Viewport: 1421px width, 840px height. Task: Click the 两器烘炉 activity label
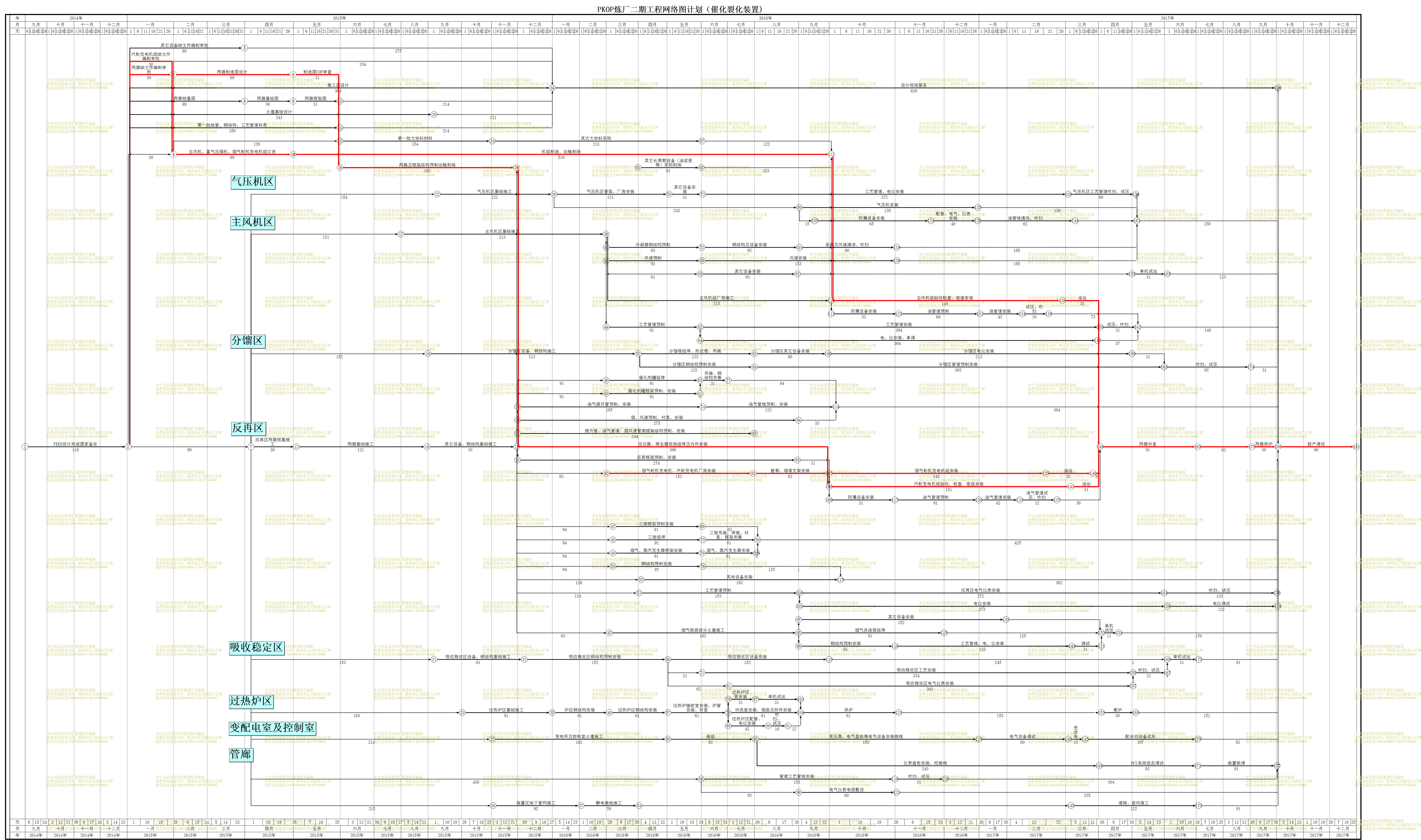pos(1264,444)
